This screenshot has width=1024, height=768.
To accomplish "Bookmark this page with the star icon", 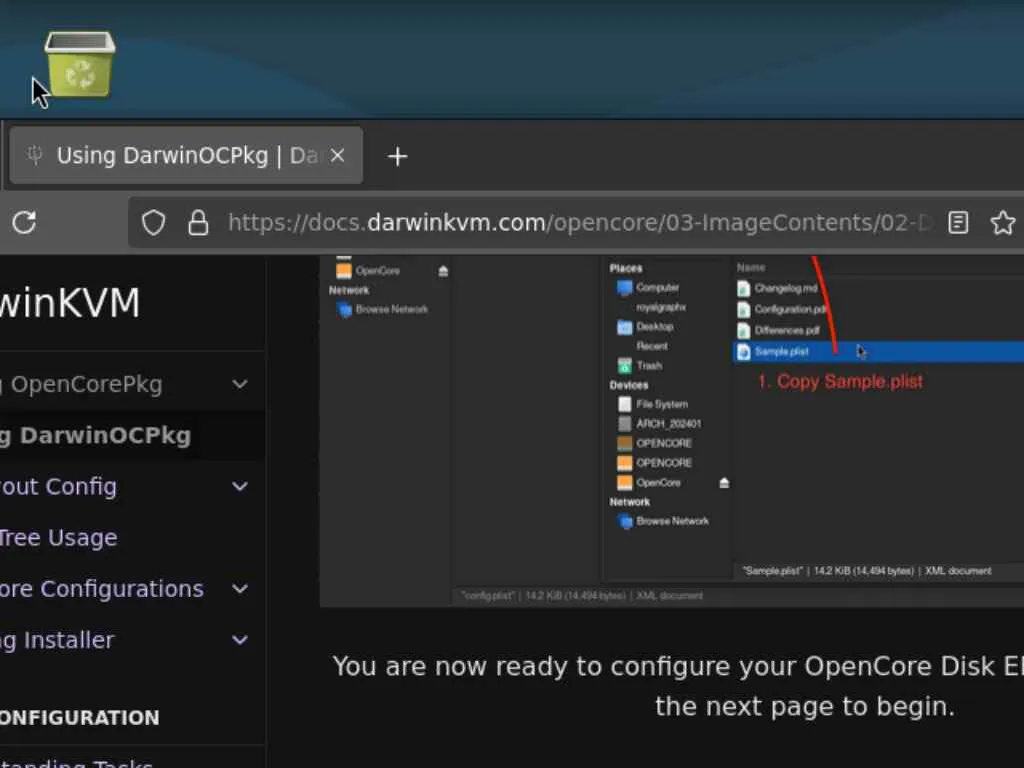I will [1002, 223].
